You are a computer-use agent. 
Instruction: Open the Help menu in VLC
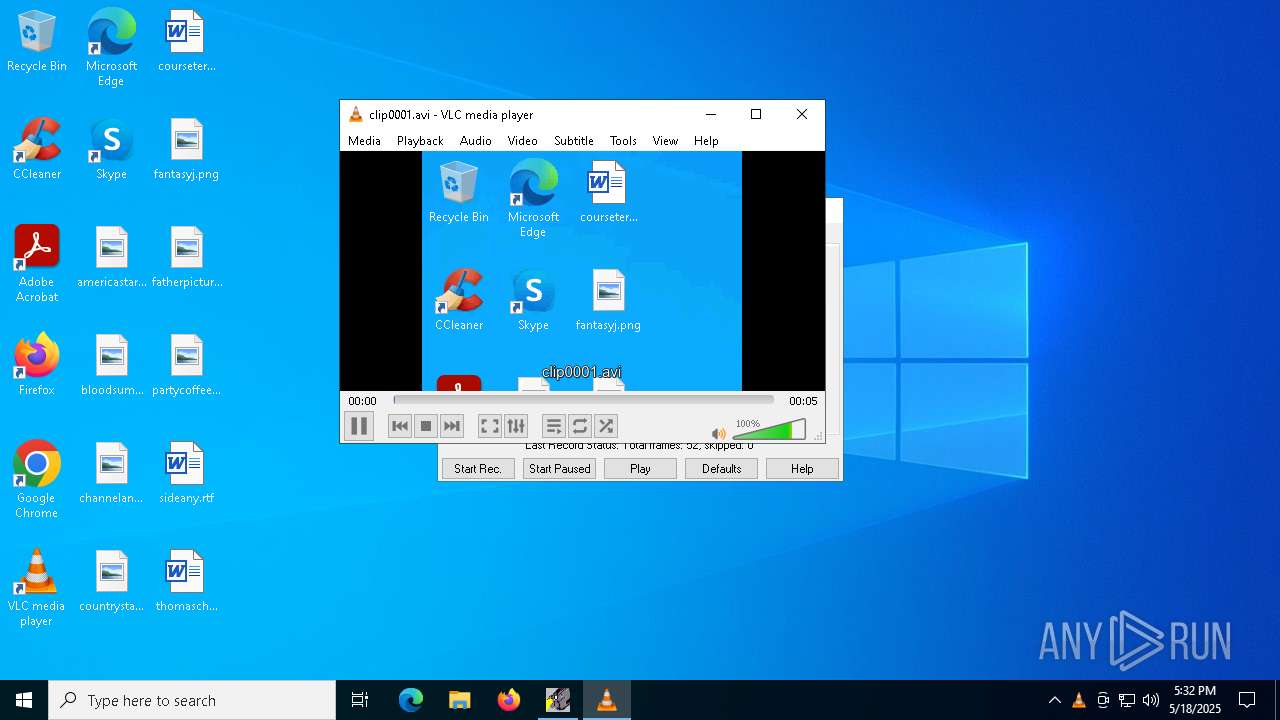click(x=706, y=141)
